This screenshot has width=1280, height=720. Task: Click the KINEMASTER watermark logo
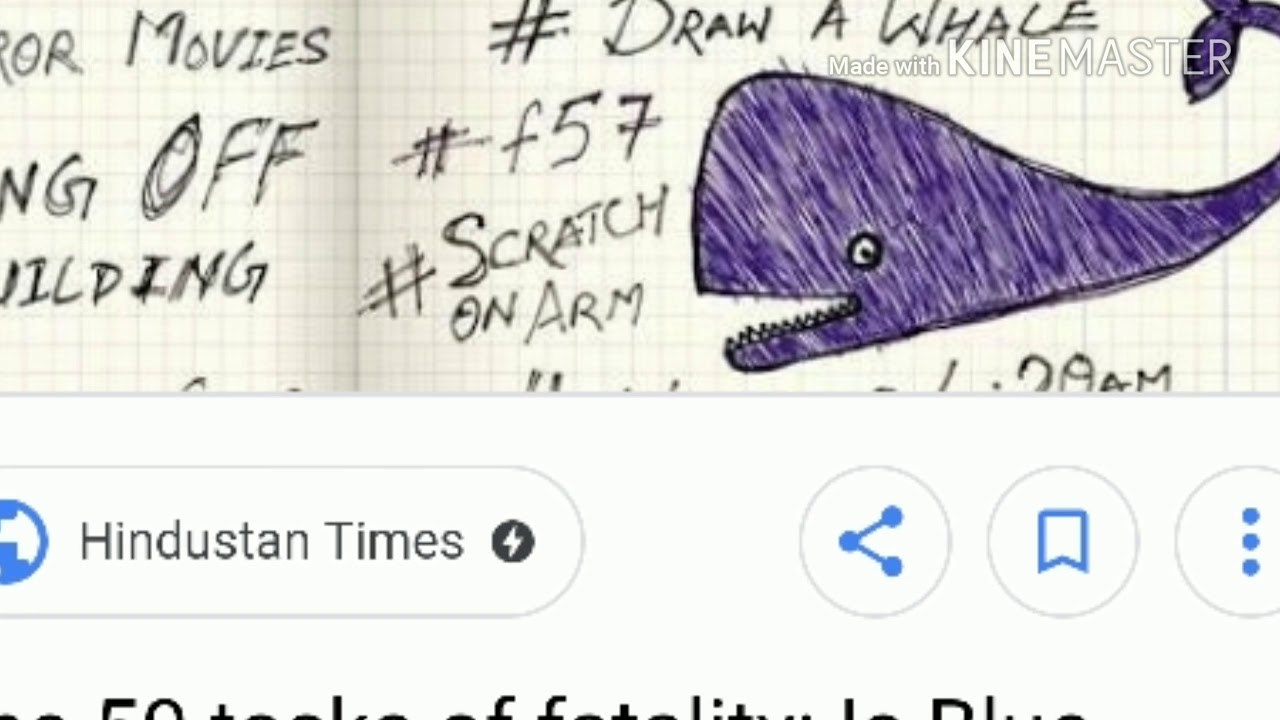(x=1089, y=59)
